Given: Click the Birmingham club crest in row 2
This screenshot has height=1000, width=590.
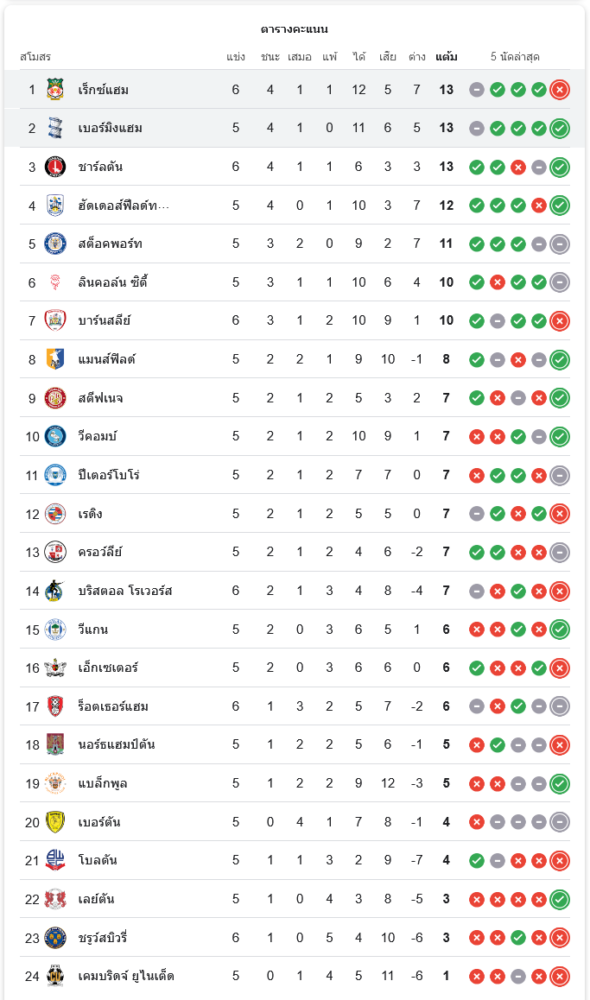Looking at the screenshot, I should 55,128.
